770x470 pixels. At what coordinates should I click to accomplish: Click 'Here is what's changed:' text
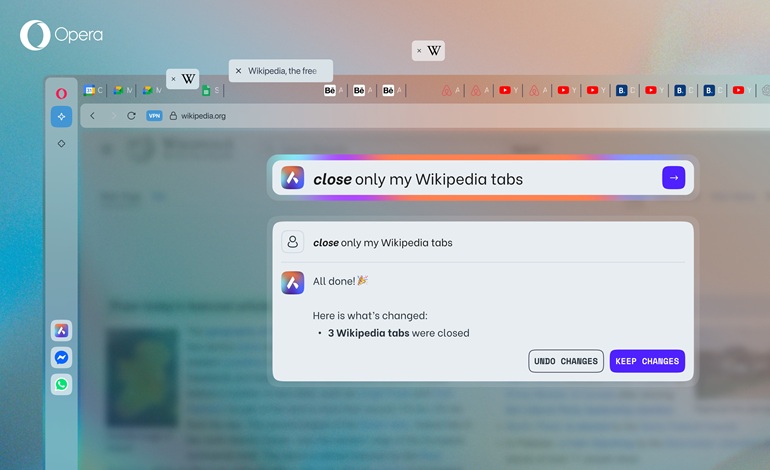[x=370, y=315]
